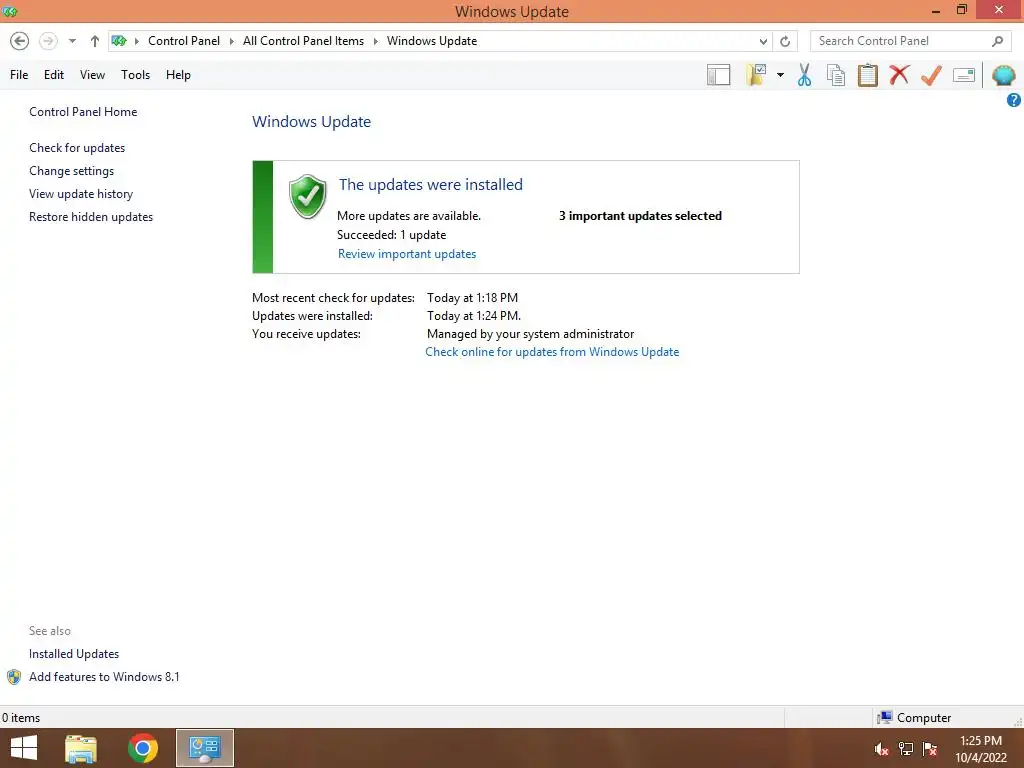
Task: Click Check for updates link
Action: (x=77, y=148)
